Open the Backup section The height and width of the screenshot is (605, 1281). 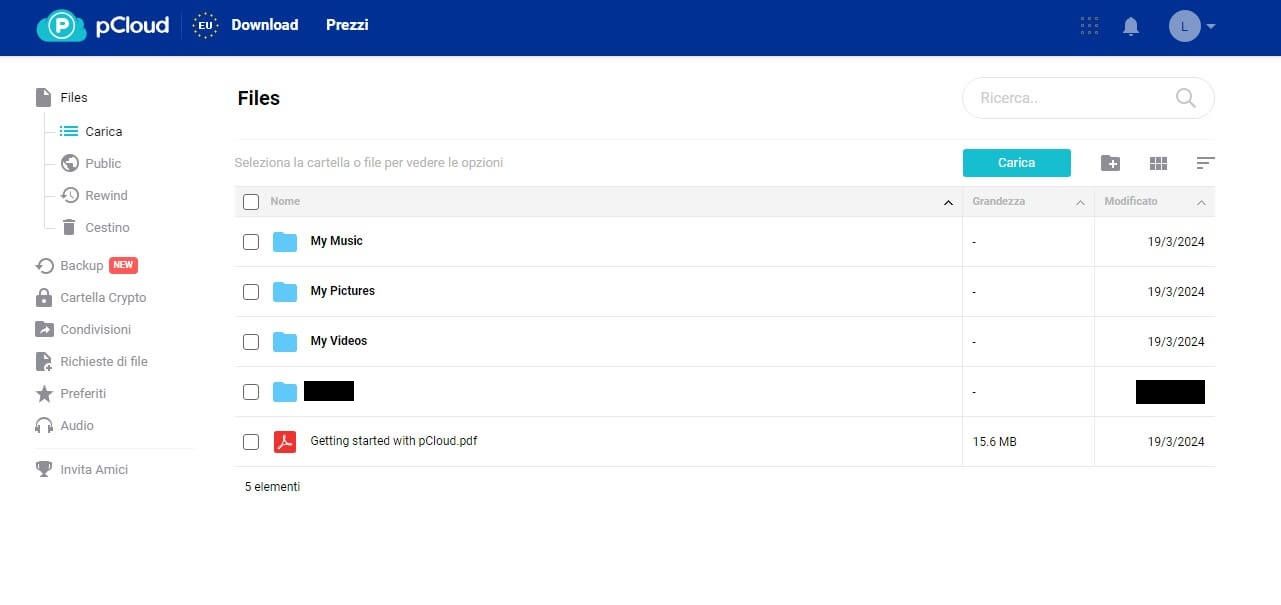[81, 265]
